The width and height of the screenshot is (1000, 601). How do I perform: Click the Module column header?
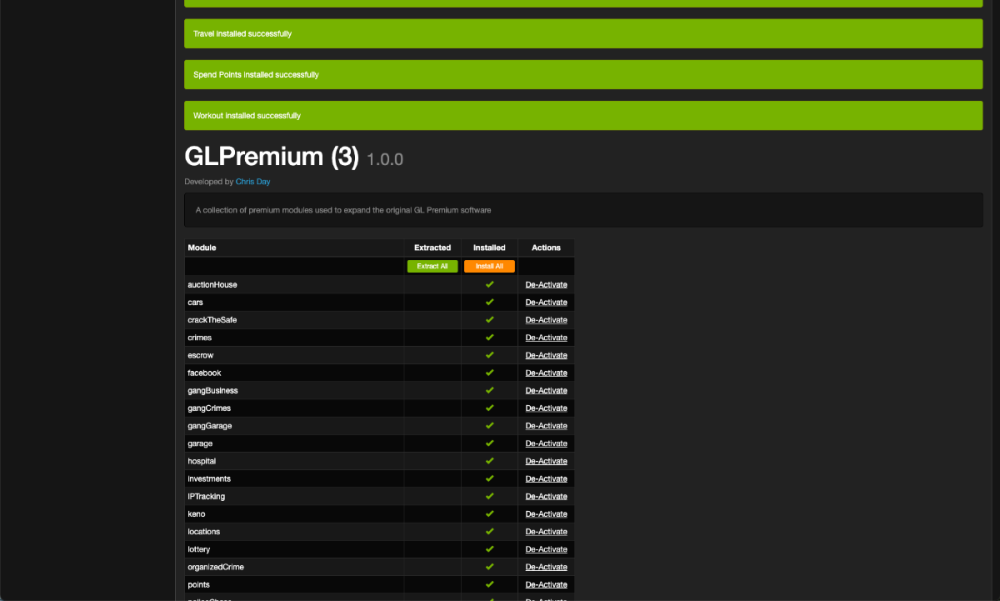click(x=202, y=248)
